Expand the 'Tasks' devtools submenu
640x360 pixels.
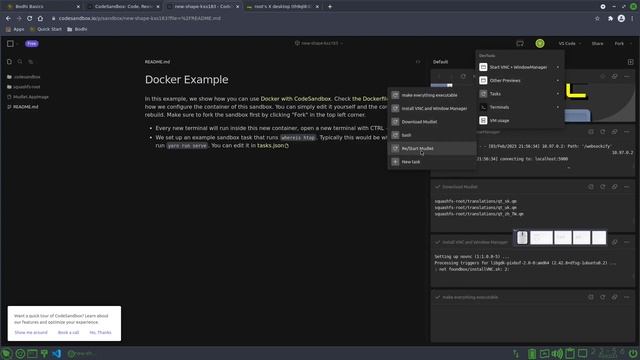tap(520, 94)
